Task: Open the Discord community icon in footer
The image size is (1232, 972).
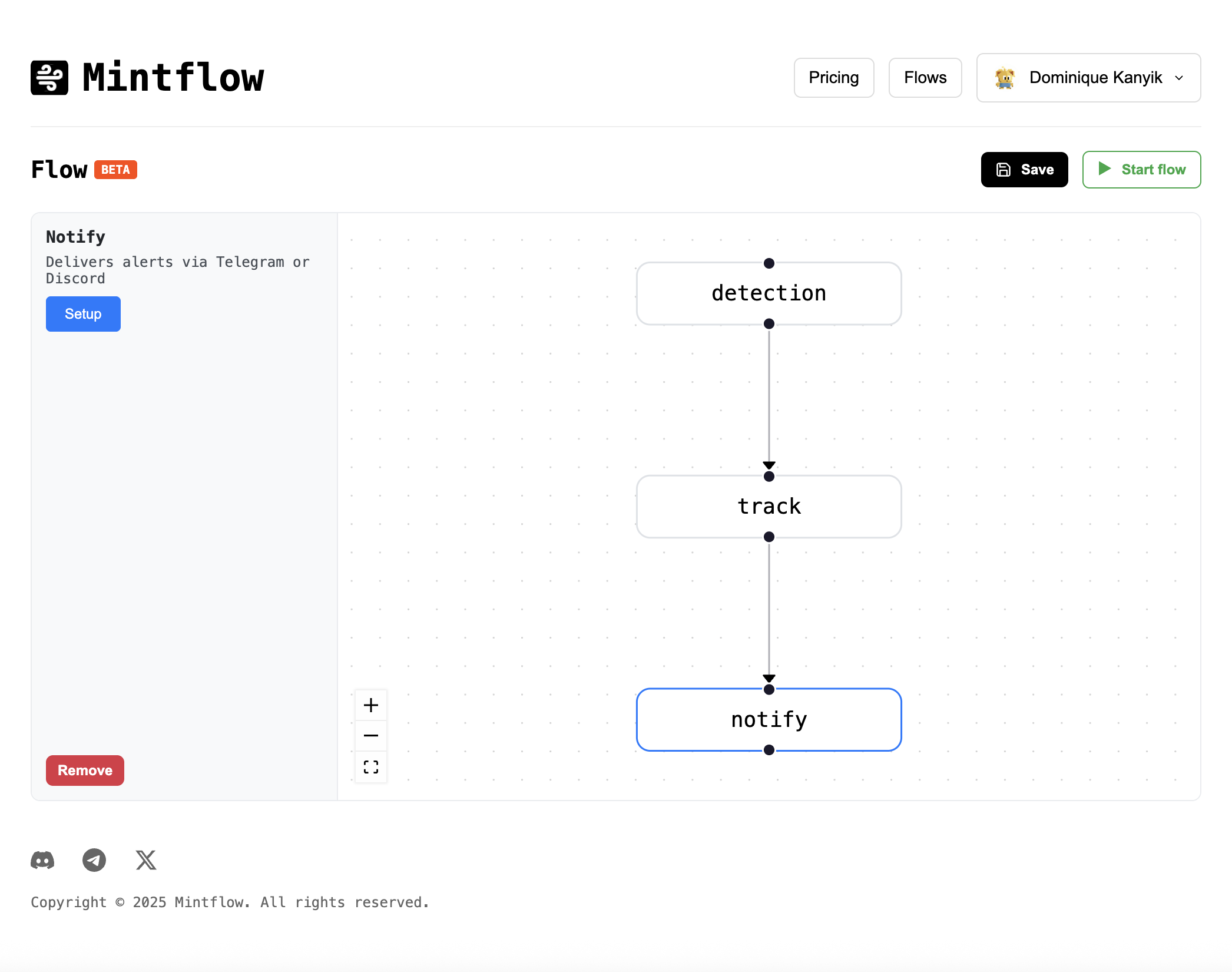Action: [x=42, y=861]
